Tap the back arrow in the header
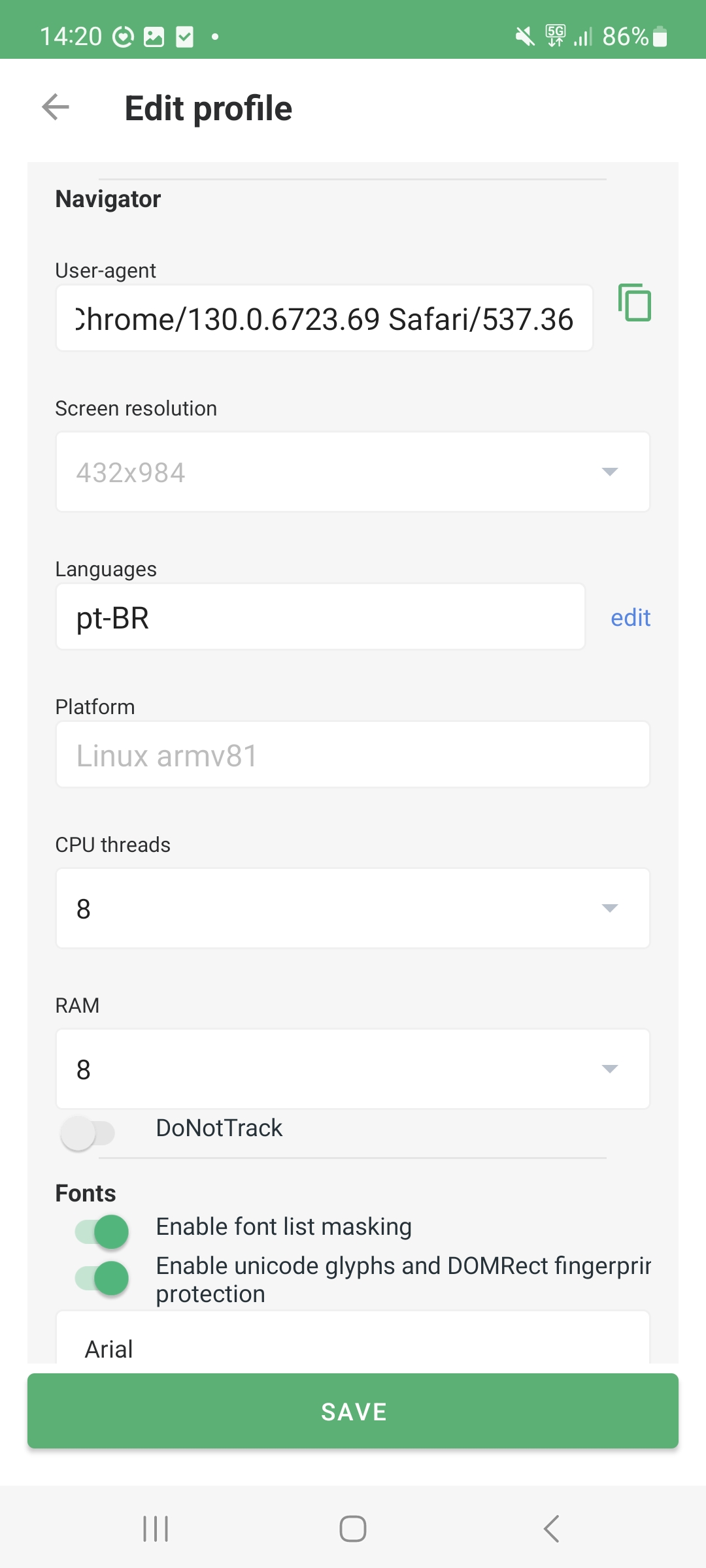The width and height of the screenshot is (706, 1568). pyautogui.click(x=56, y=107)
